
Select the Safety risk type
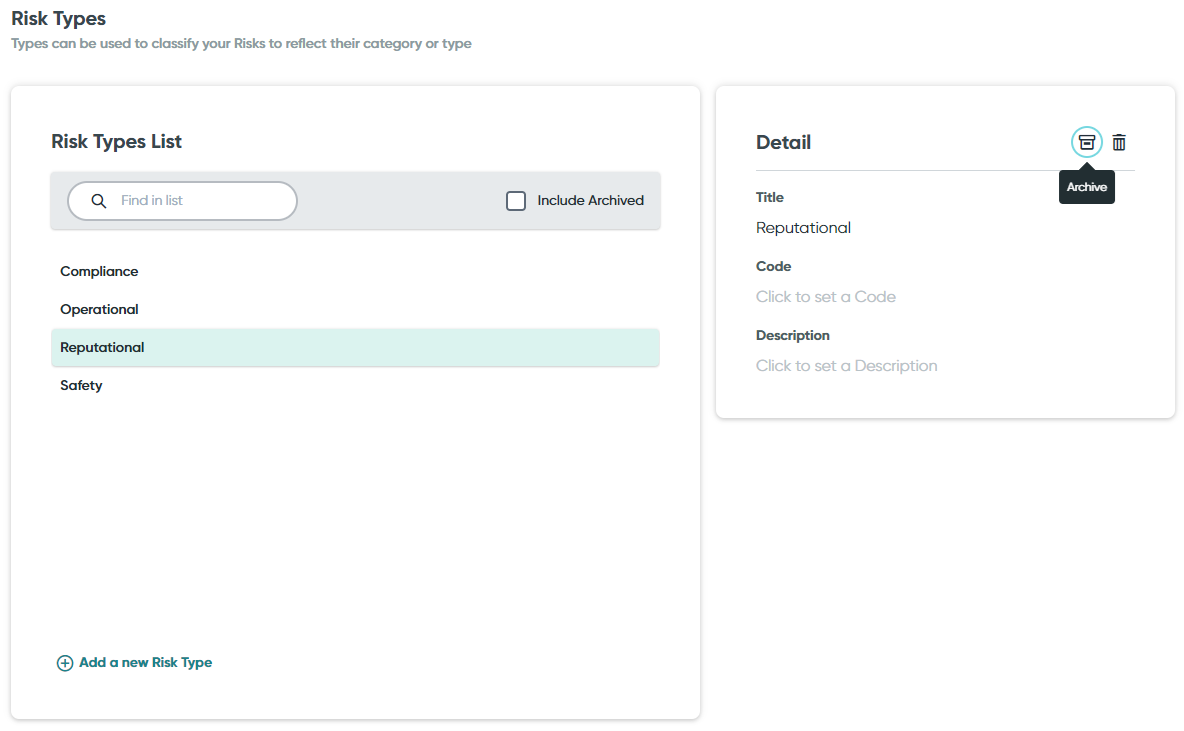pyautogui.click(x=355, y=385)
